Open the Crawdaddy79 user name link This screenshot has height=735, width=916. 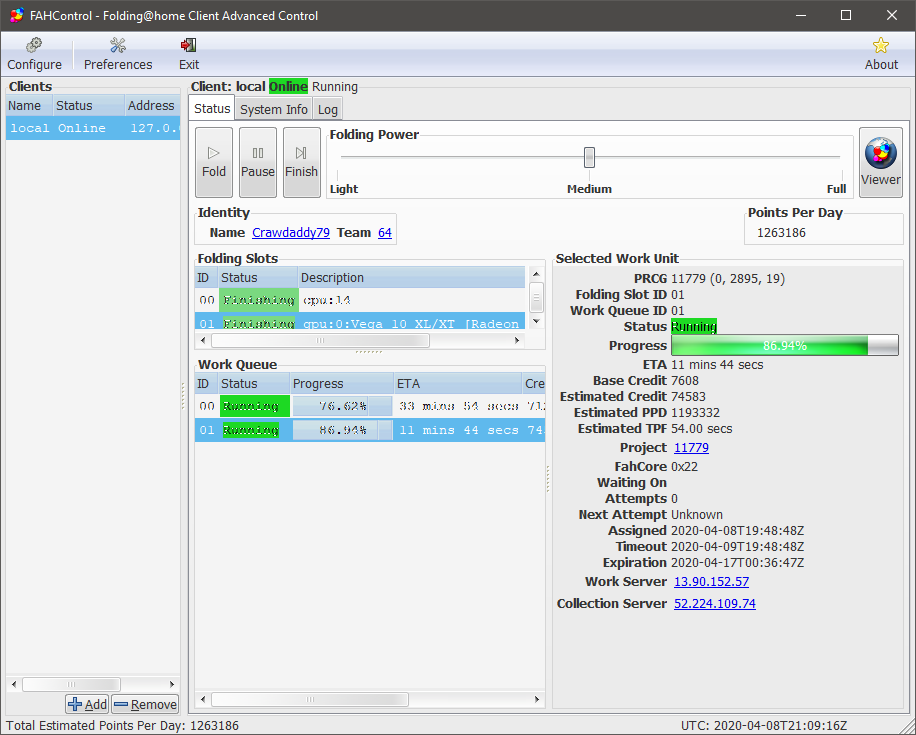click(291, 233)
